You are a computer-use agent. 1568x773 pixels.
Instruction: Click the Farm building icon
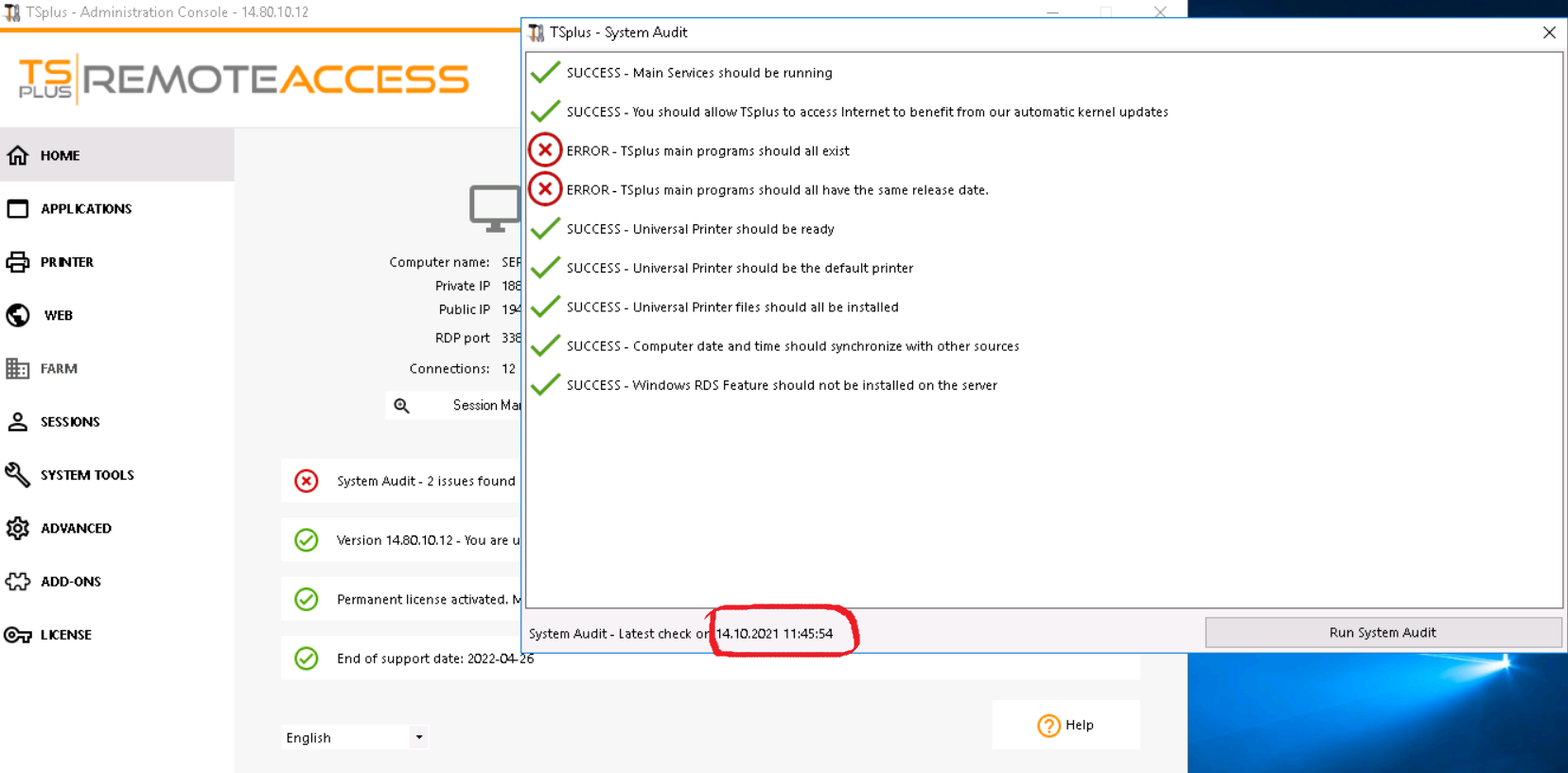18,369
